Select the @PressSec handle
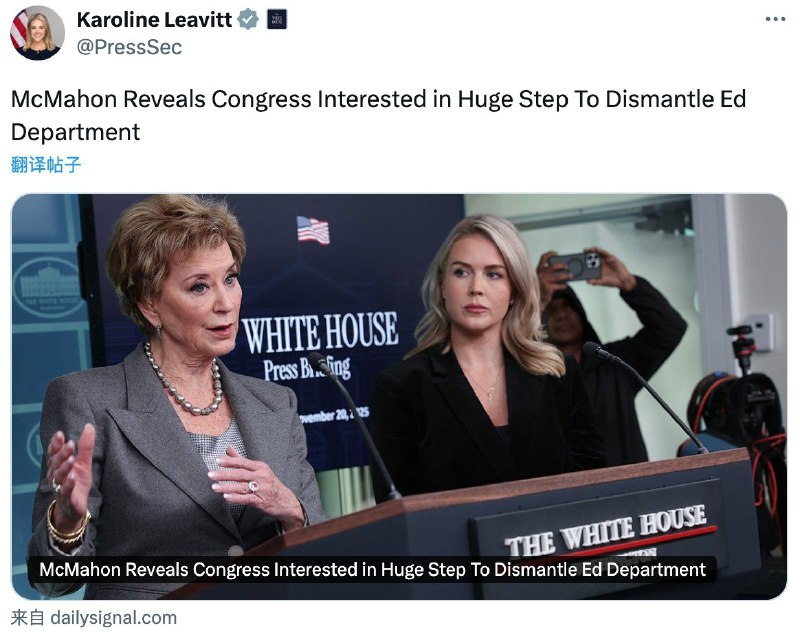The height and width of the screenshot is (632, 800). (129, 47)
